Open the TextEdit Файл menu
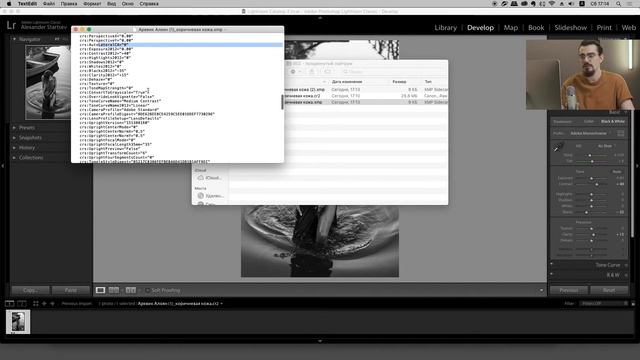 49,4
